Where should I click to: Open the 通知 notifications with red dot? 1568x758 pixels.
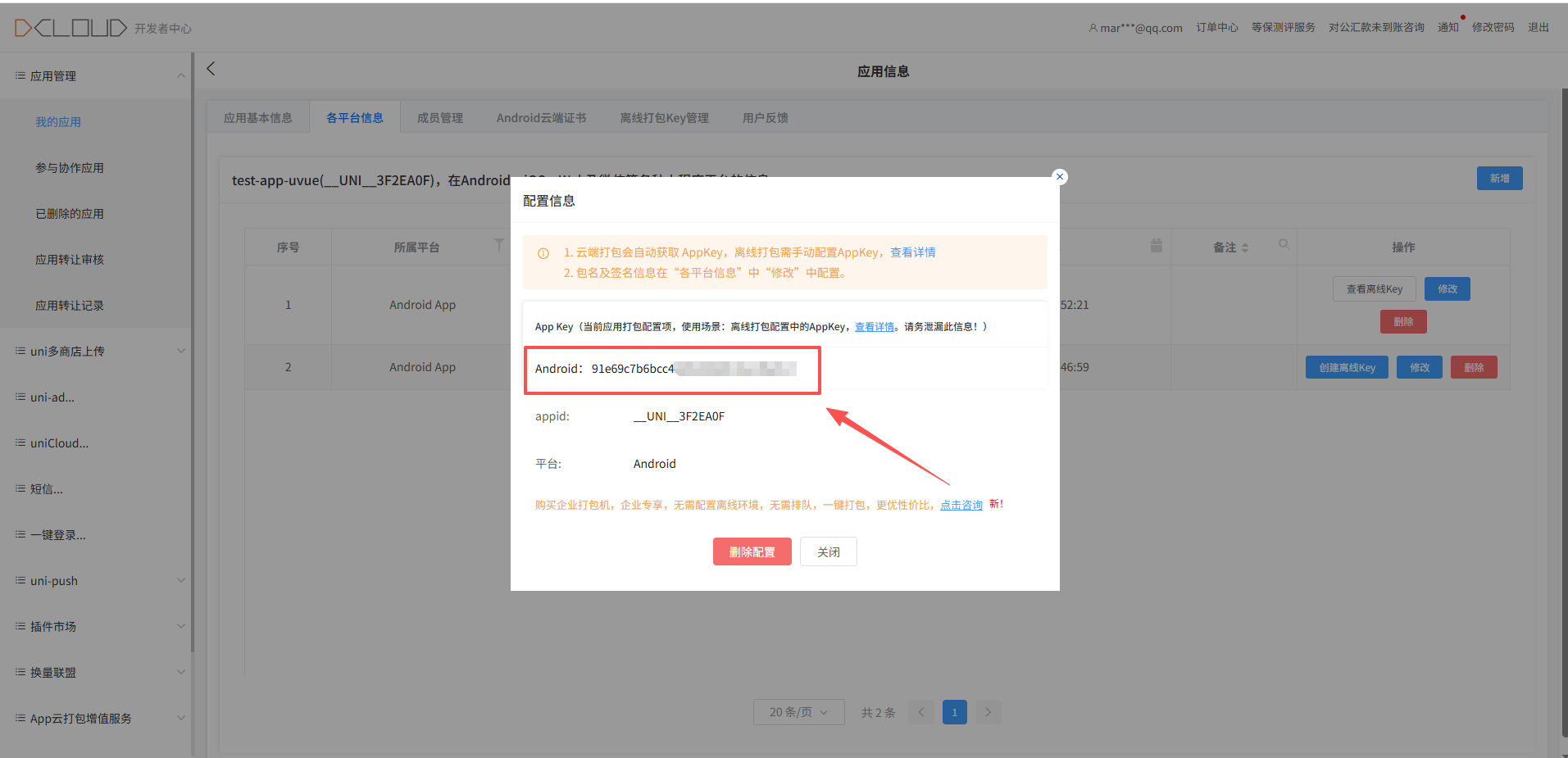1448,27
